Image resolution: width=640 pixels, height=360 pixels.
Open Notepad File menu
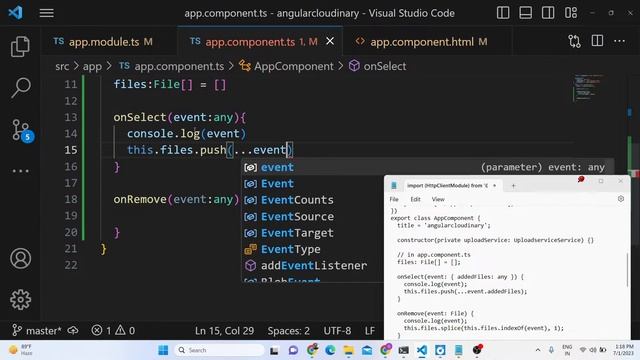[394, 199]
